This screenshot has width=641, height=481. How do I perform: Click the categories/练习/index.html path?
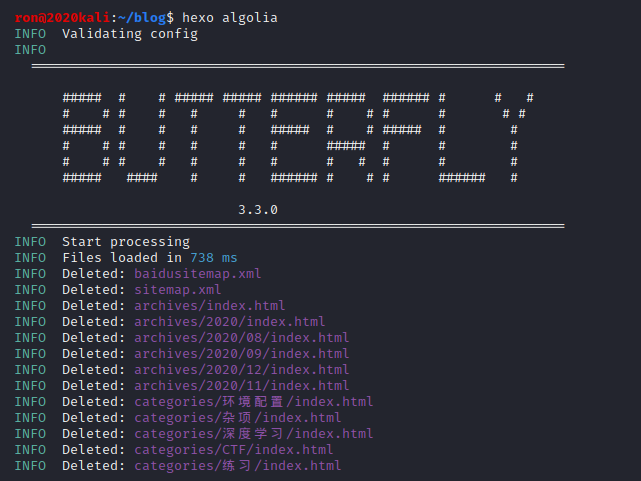[x=238, y=465]
